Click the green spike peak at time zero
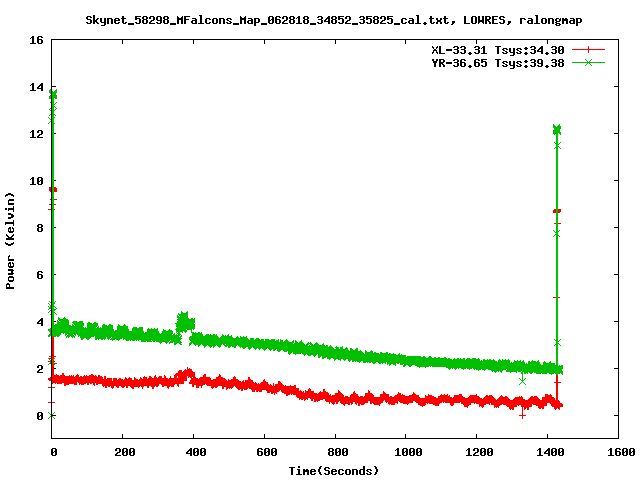This screenshot has width=640, height=480. point(53,94)
